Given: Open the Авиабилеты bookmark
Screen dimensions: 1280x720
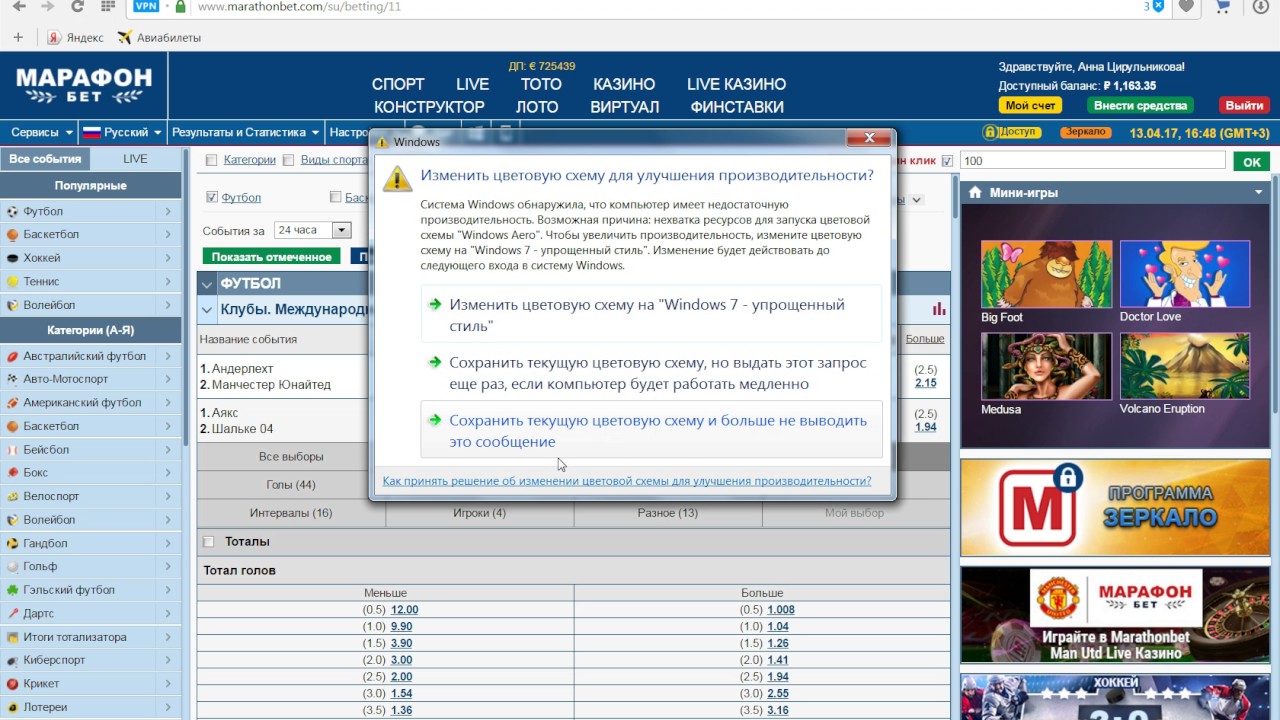Looking at the screenshot, I should (x=159, y=38).
